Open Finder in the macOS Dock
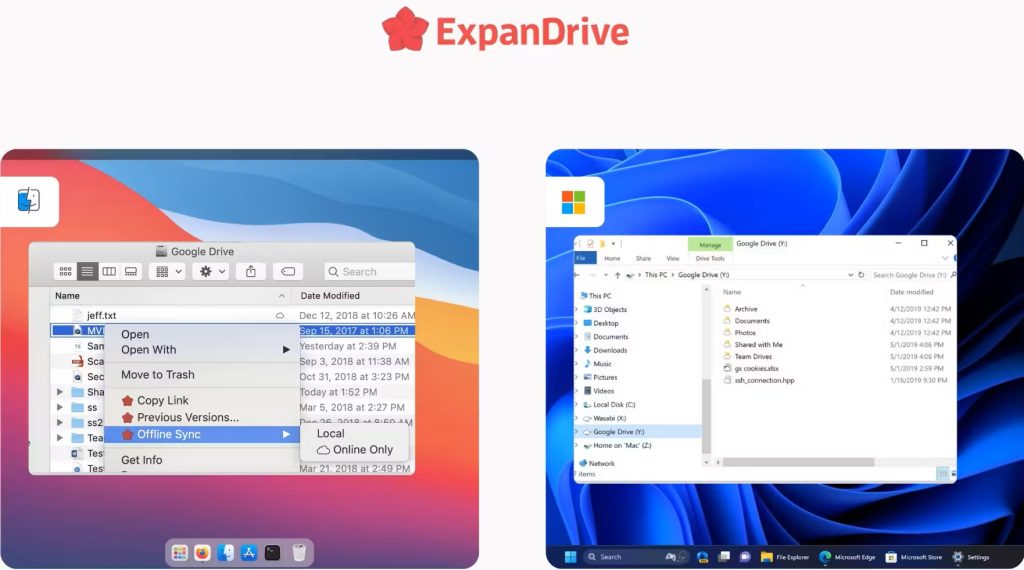 225,553
